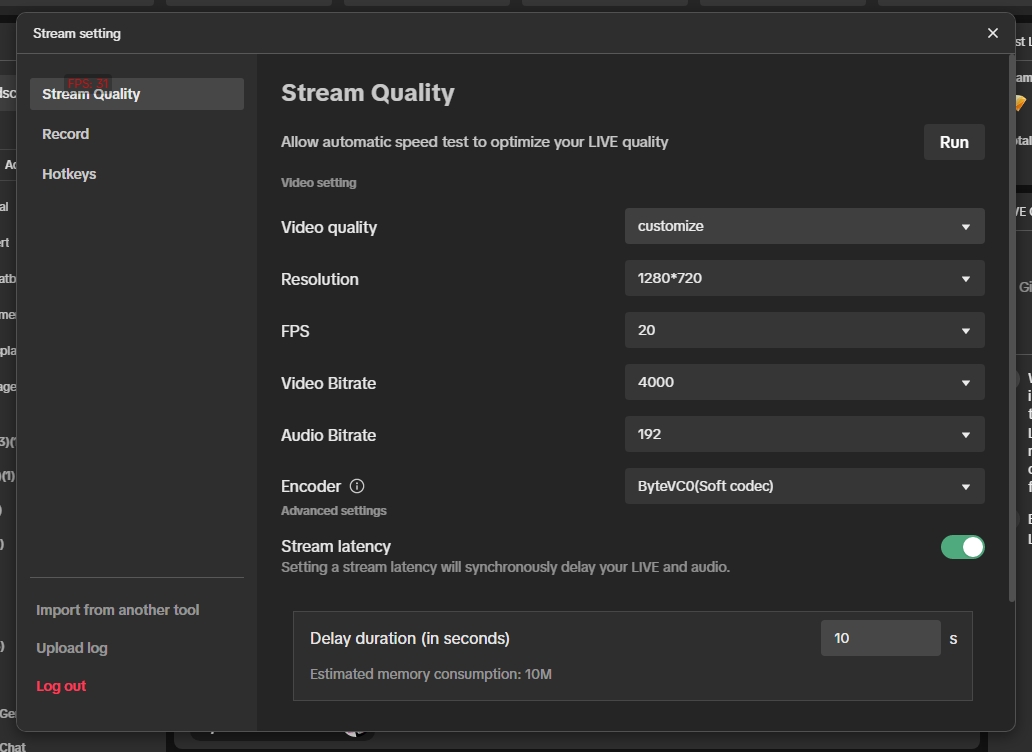This screenshot has height=752, width=1032.
Task: Open the Encoder dropdown arrow
Action: (965, 486)
